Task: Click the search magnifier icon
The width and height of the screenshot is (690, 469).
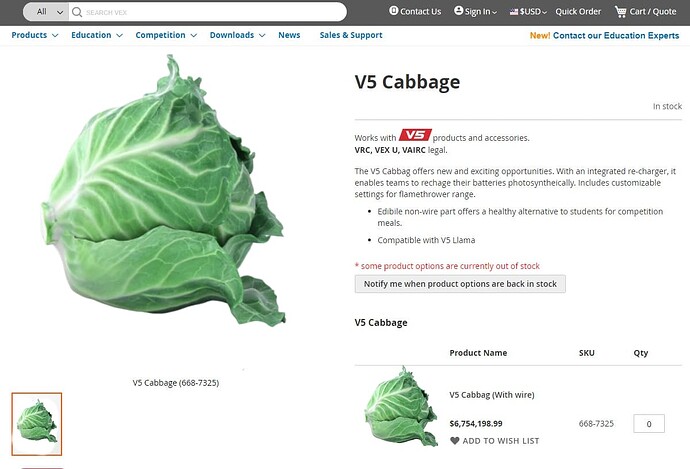Action: coord(77,12)
